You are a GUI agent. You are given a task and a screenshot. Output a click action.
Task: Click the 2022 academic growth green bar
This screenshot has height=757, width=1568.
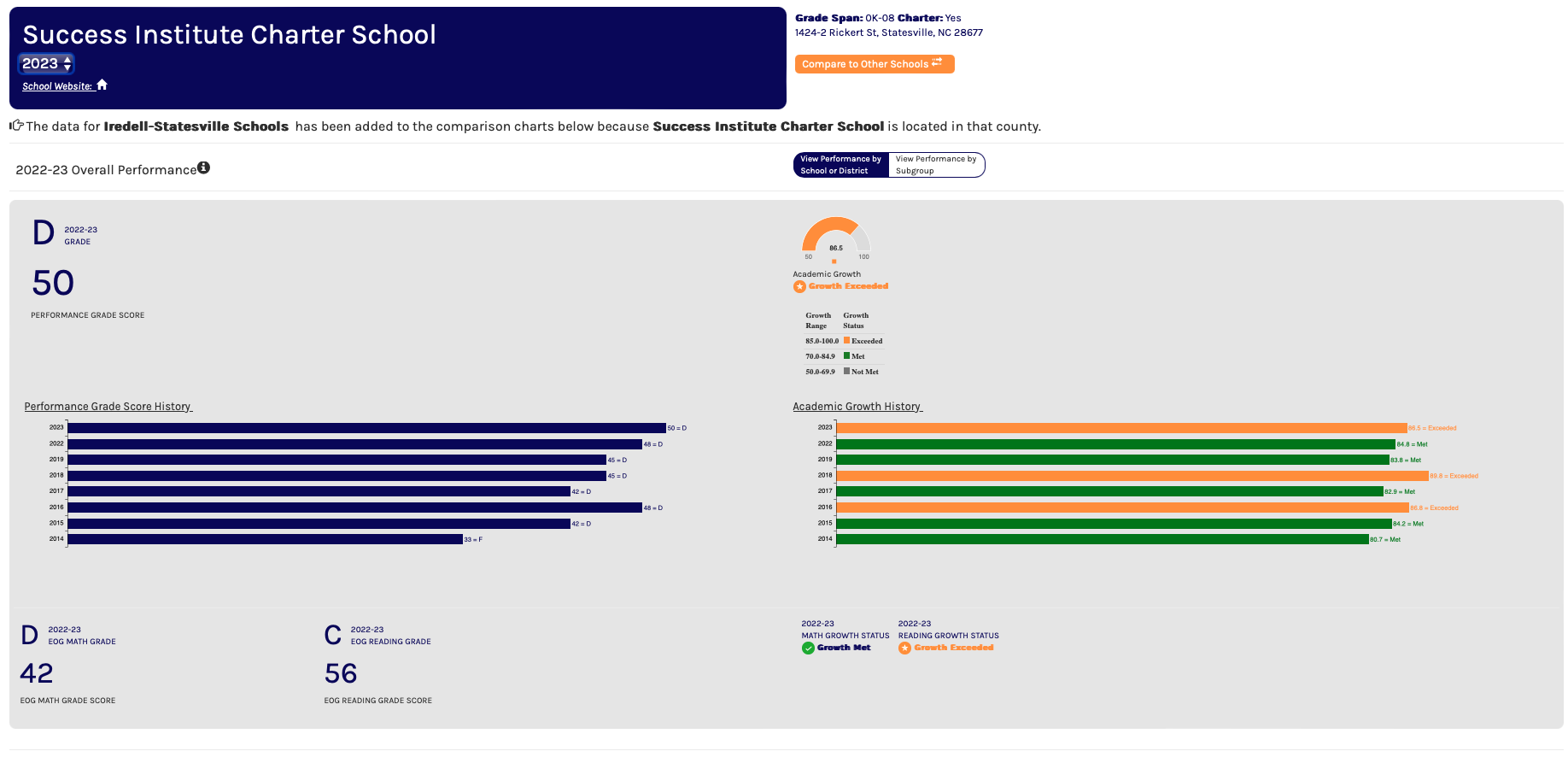pos(1116,444)
